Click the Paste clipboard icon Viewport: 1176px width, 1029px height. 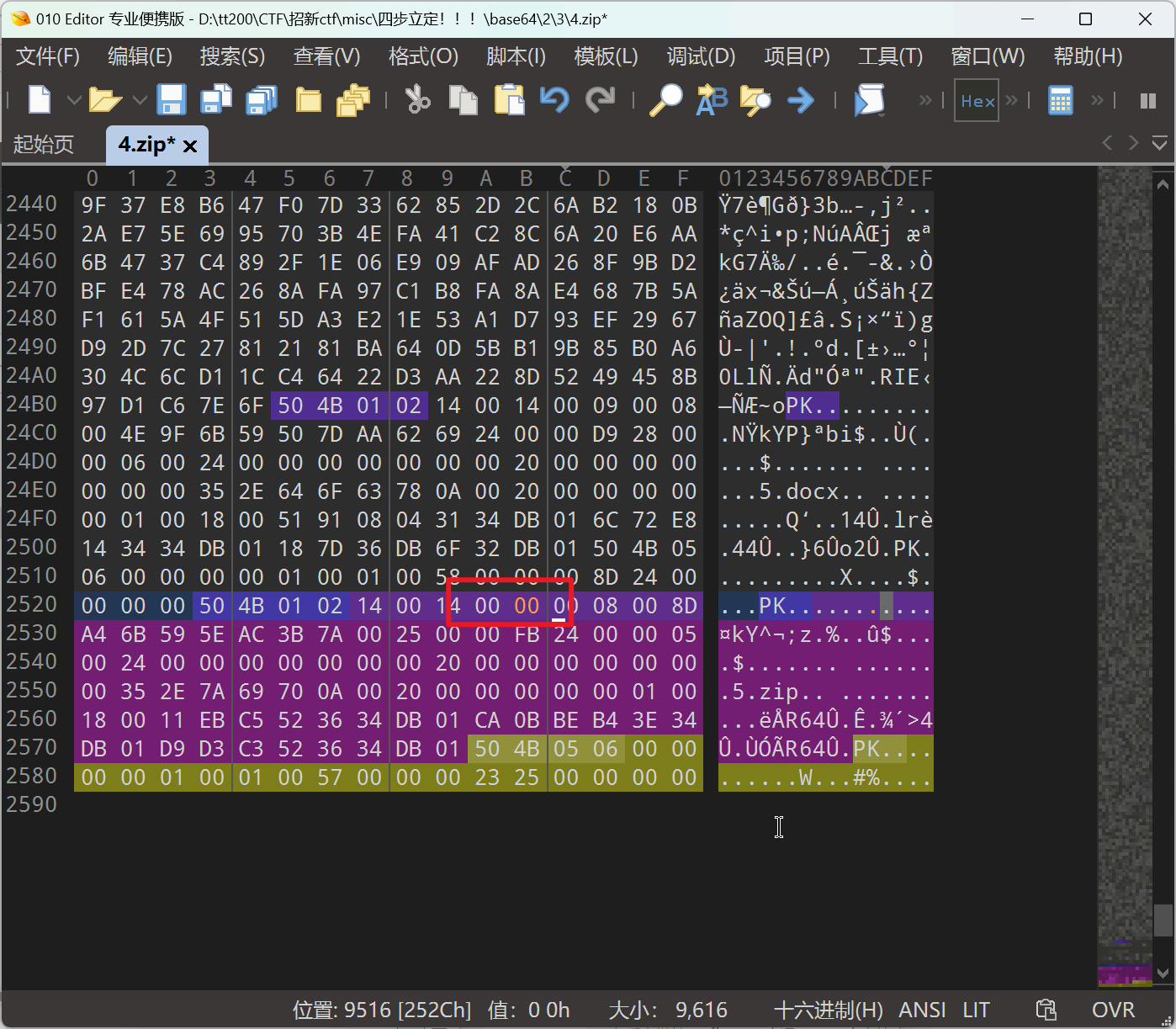tap(509, 100)
